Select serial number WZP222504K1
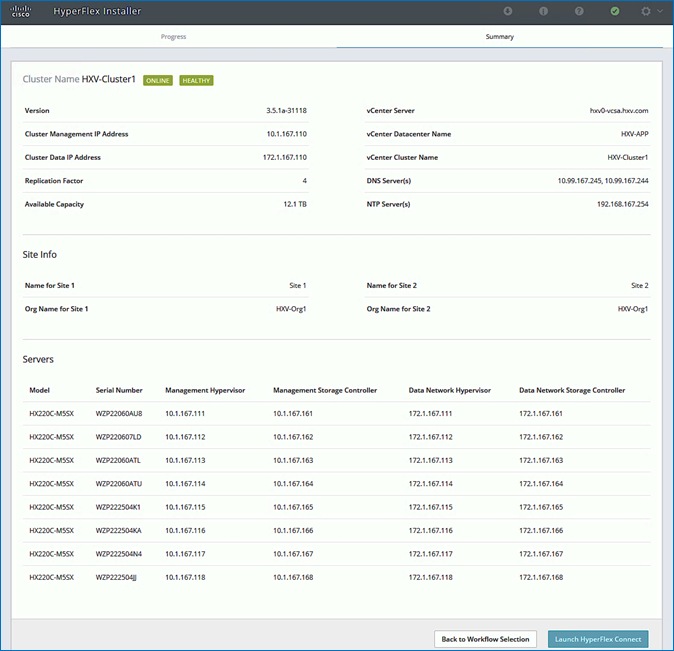 click(x=118, y=507)
